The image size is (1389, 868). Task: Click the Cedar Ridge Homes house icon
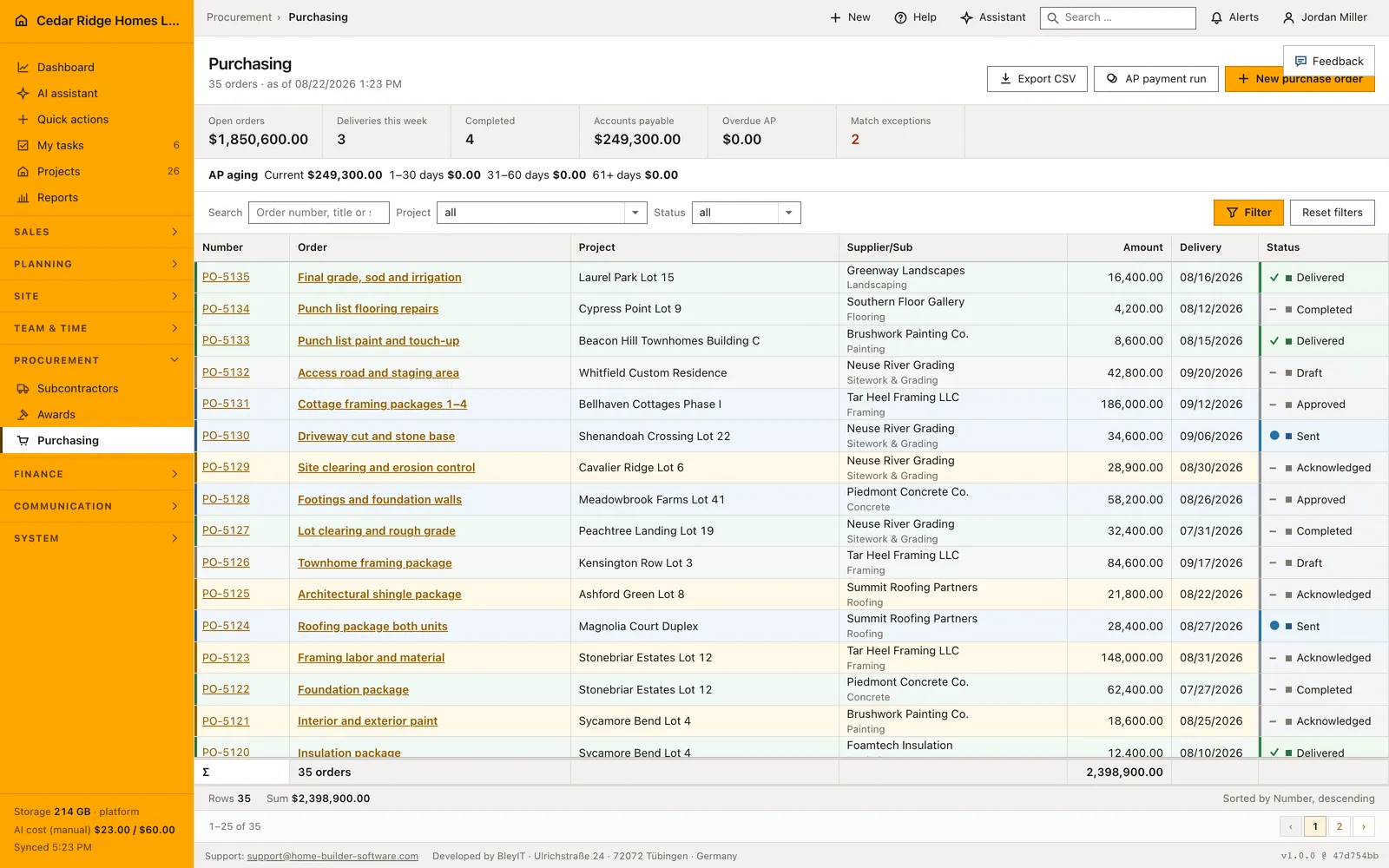pos(22,21)
